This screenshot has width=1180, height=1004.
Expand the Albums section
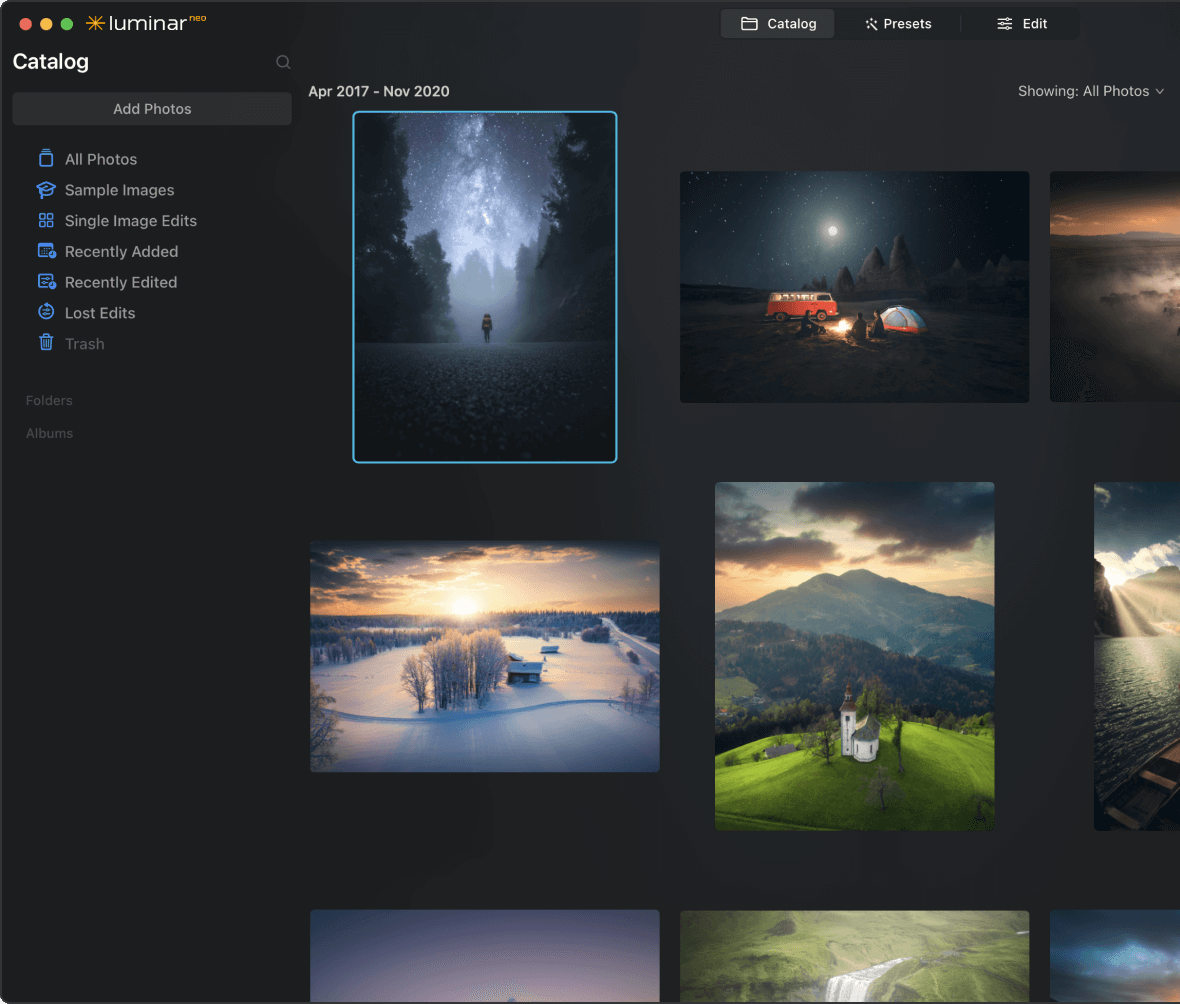[49, 434]
